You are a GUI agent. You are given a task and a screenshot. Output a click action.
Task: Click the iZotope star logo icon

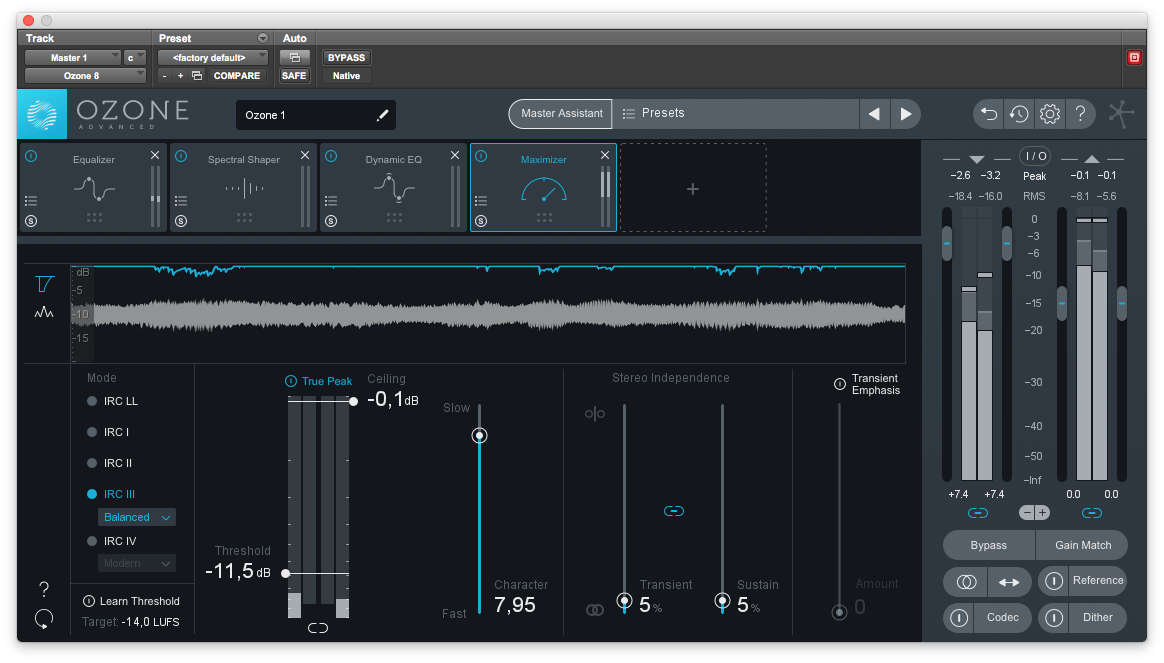click(1121, 114)
